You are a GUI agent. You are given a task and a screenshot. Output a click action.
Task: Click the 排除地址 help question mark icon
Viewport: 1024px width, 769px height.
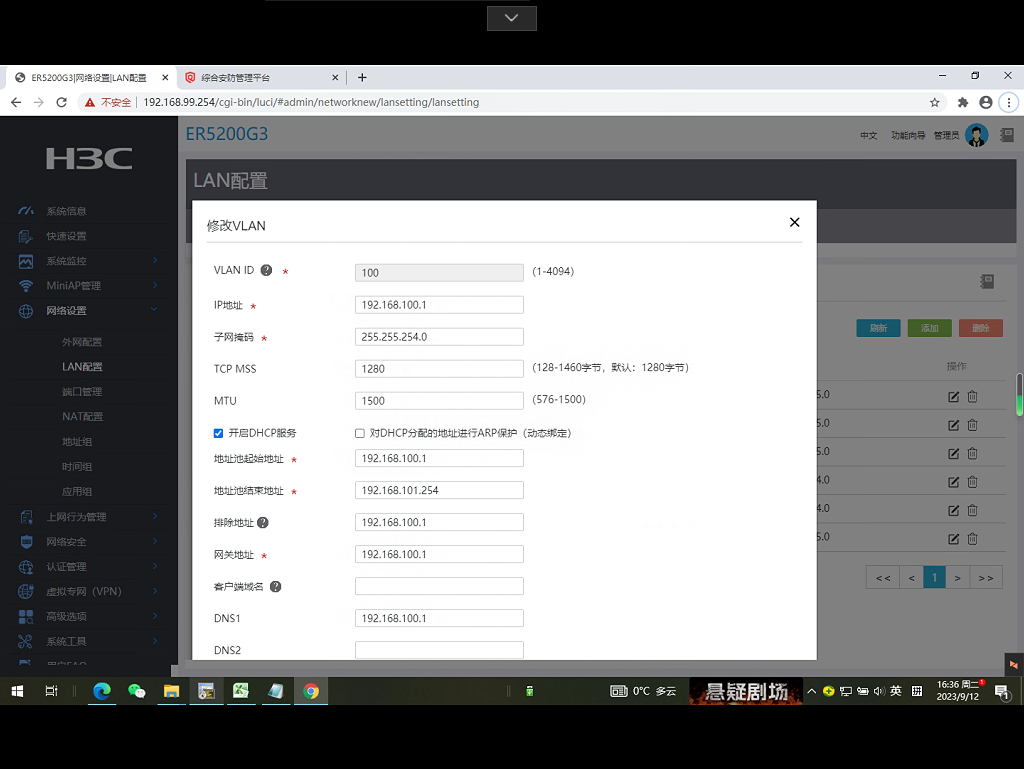pyautogui.click(x=263, y=522)
